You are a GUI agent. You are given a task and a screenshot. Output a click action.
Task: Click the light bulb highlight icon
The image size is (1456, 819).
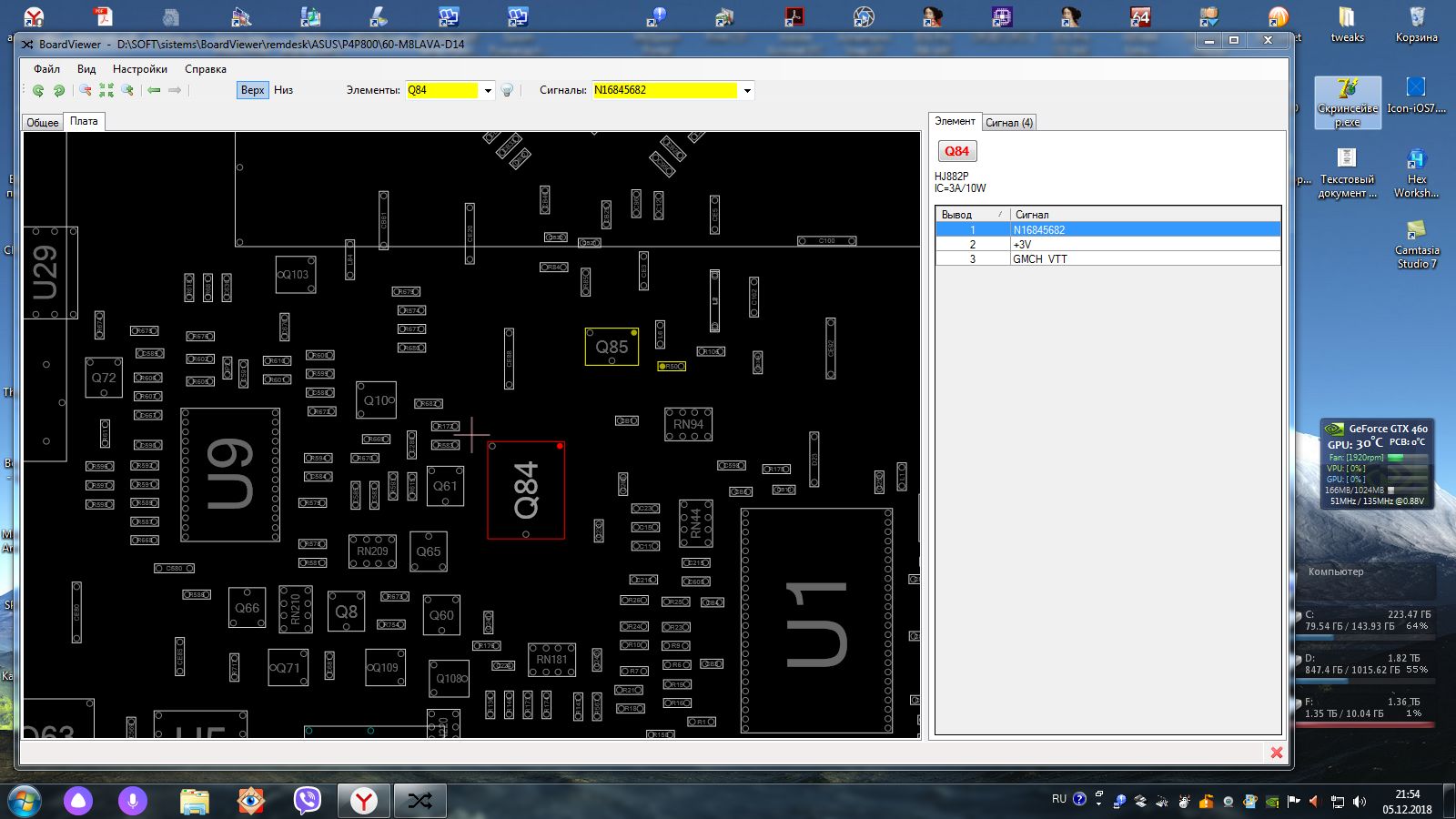[x=508, y=90]
